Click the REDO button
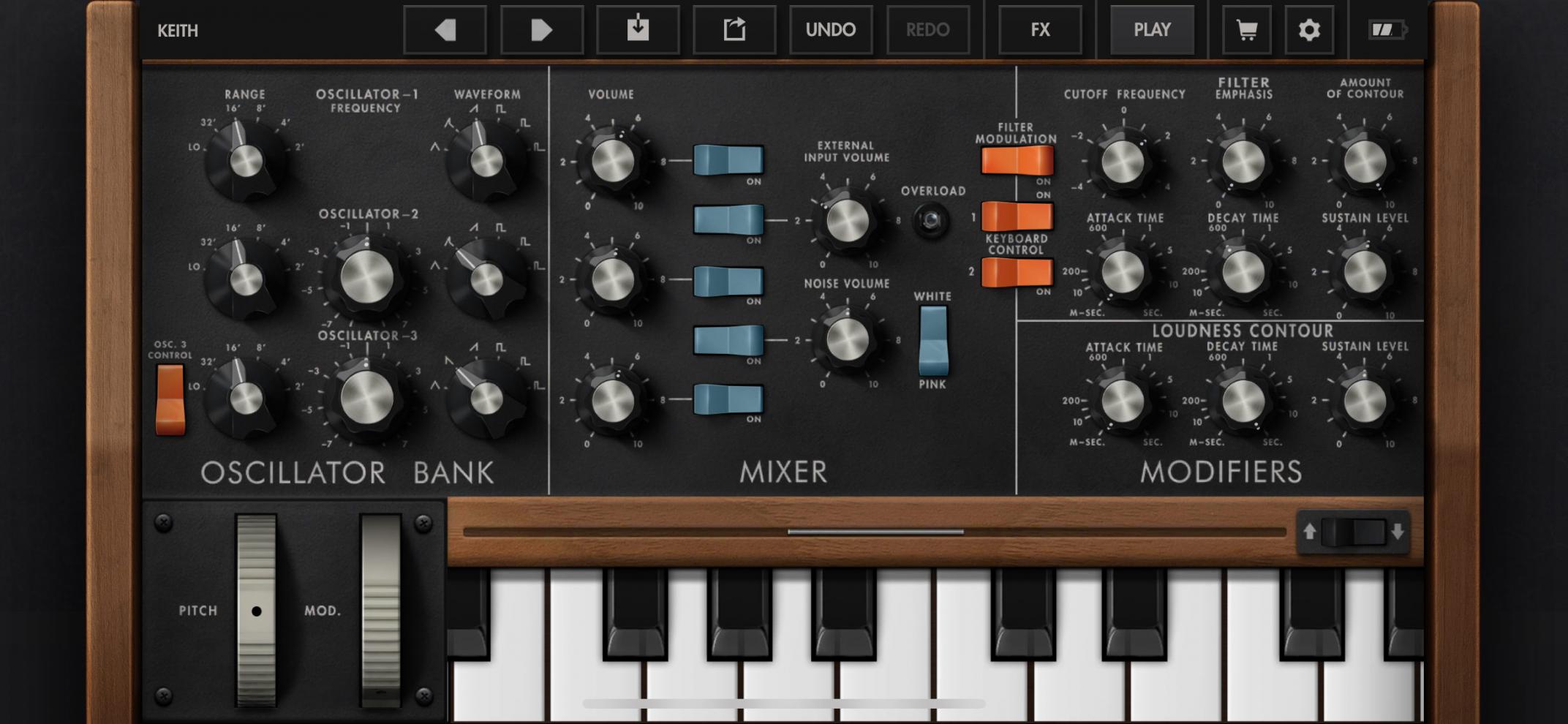Viewport: 1568px width, 724px height. [927, 30]
